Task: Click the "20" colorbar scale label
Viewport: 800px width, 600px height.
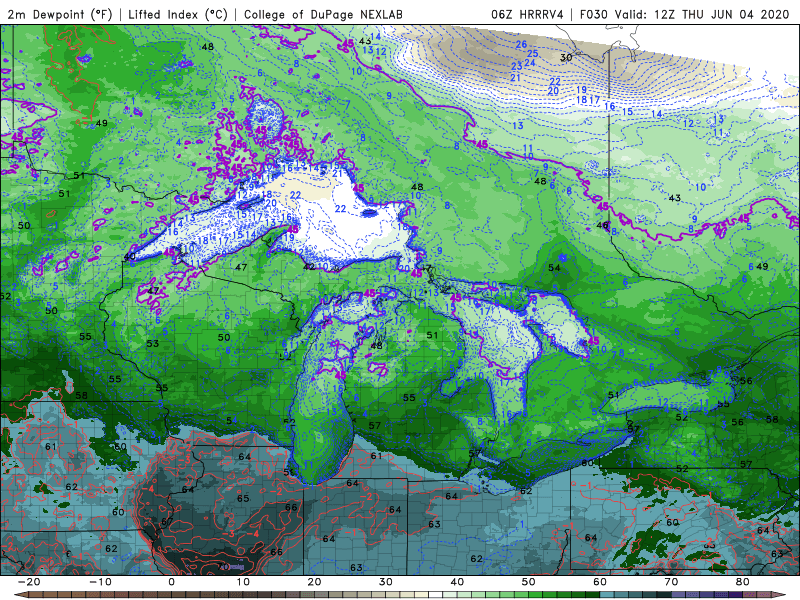Action: [314, 582]
